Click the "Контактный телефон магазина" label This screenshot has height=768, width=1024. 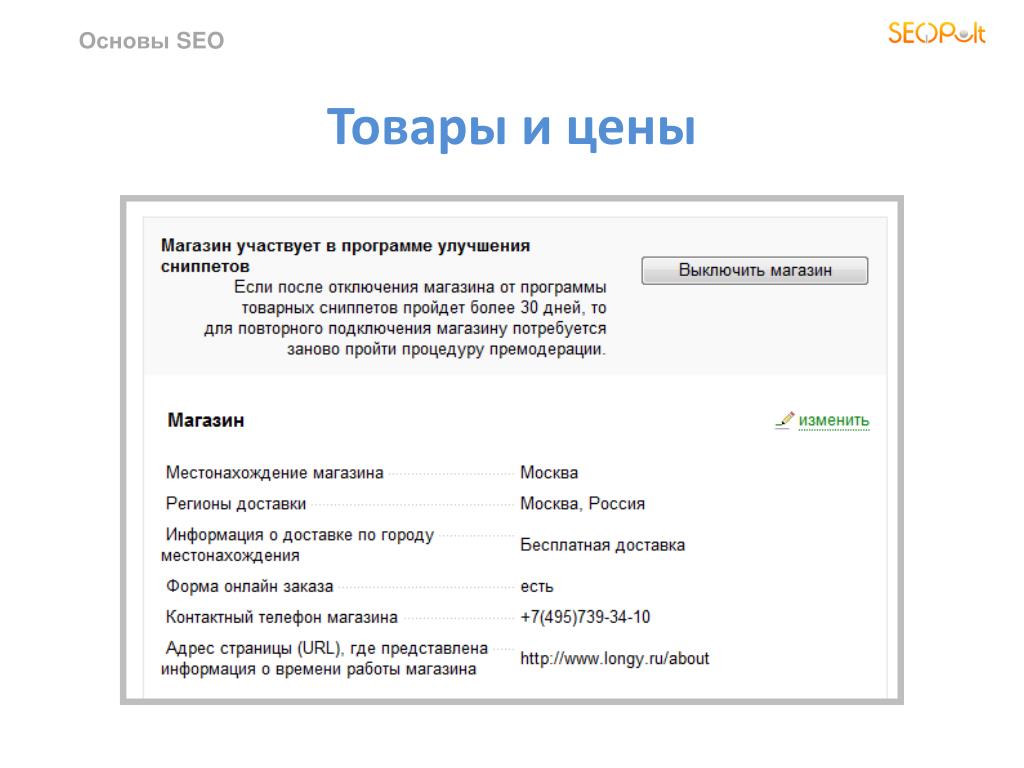281,617
